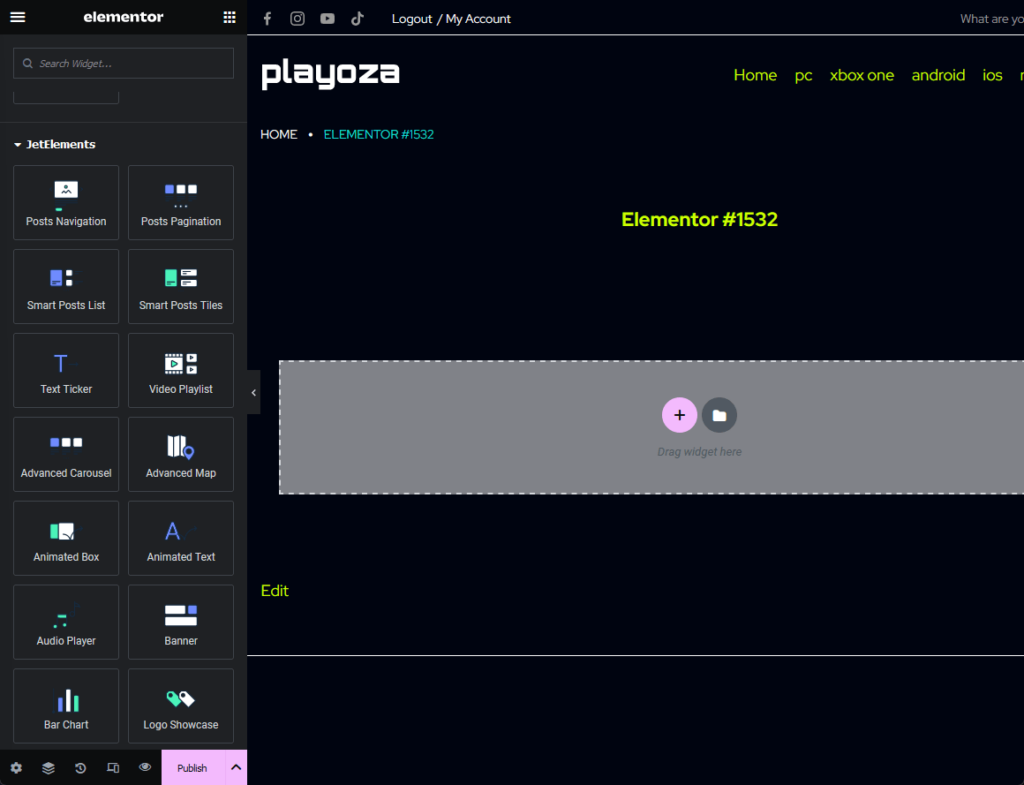The height and width of the screenshot is (785, 1024).
Task: Select the Bar Chart widget
Action: [x=66, y=706]
